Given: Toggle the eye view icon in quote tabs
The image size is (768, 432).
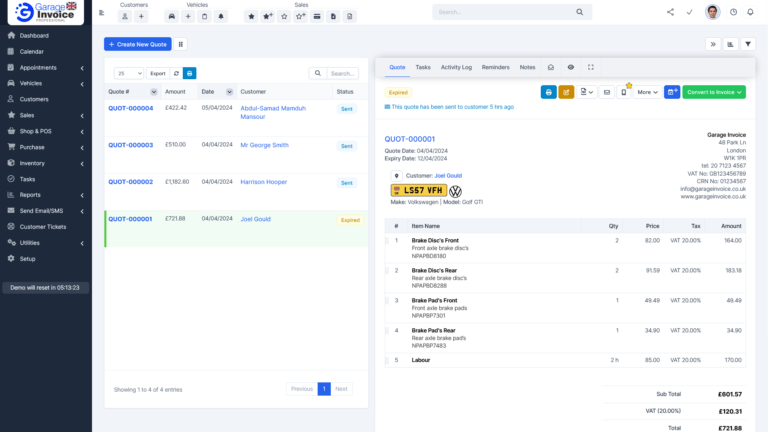Looking at the screenshot, I should (571, 67).
